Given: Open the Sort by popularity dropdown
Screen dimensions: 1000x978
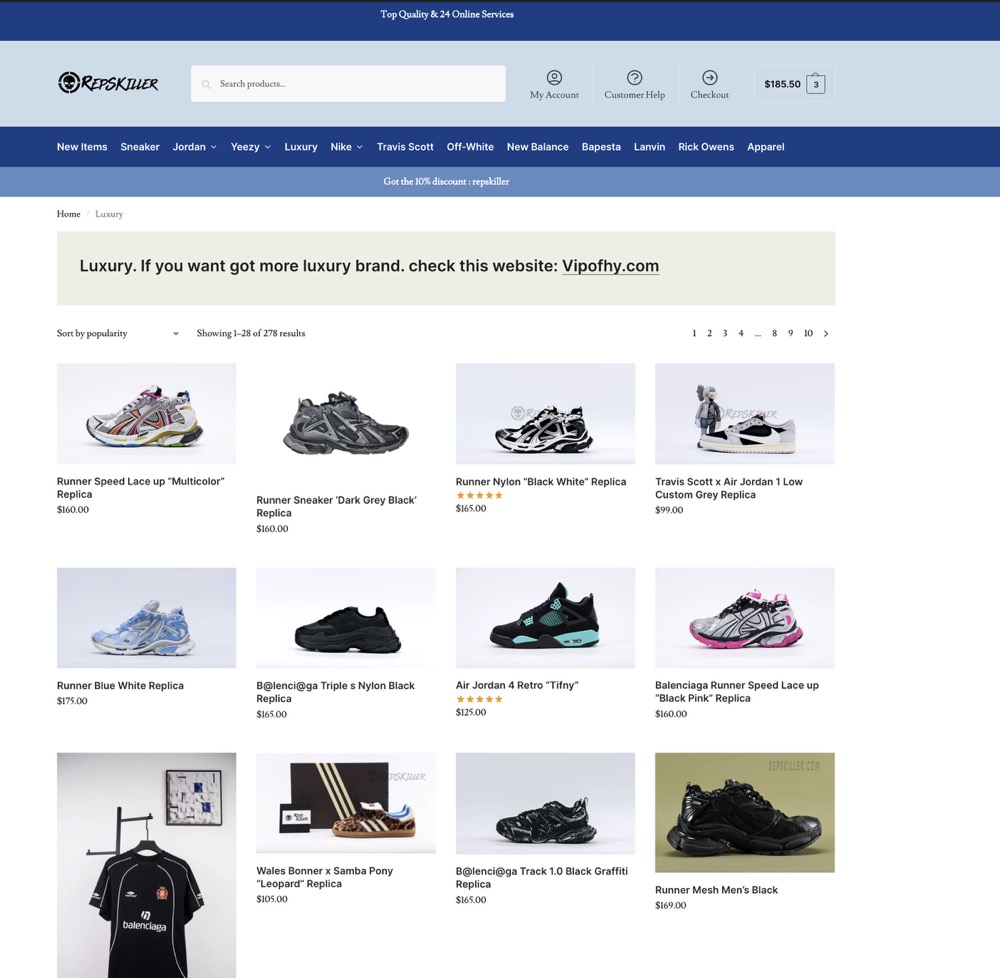Looking at the screenshot, I should (118, 334).
